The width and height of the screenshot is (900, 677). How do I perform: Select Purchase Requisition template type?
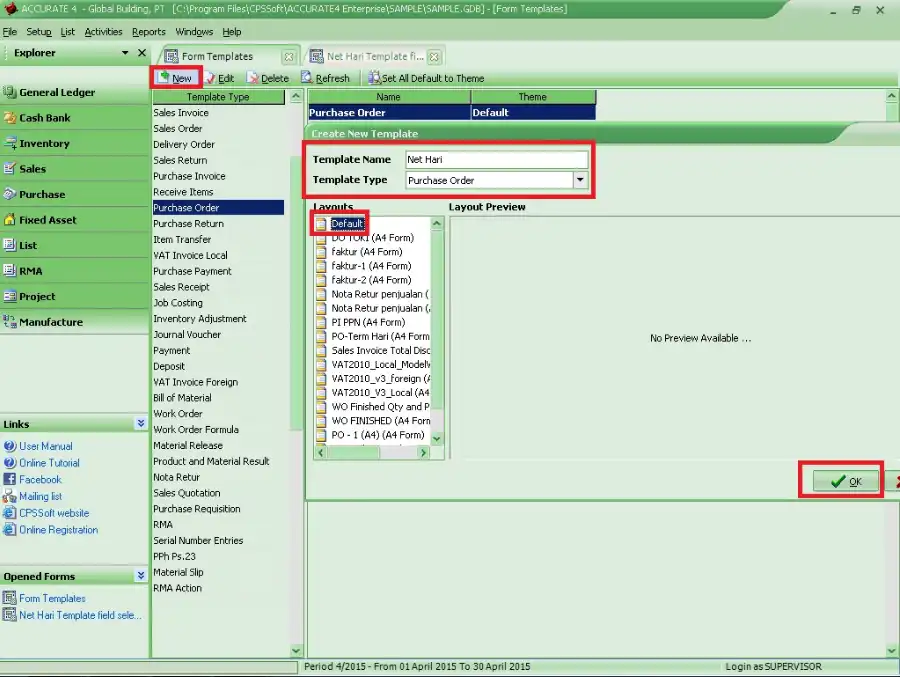click(218, 509)
